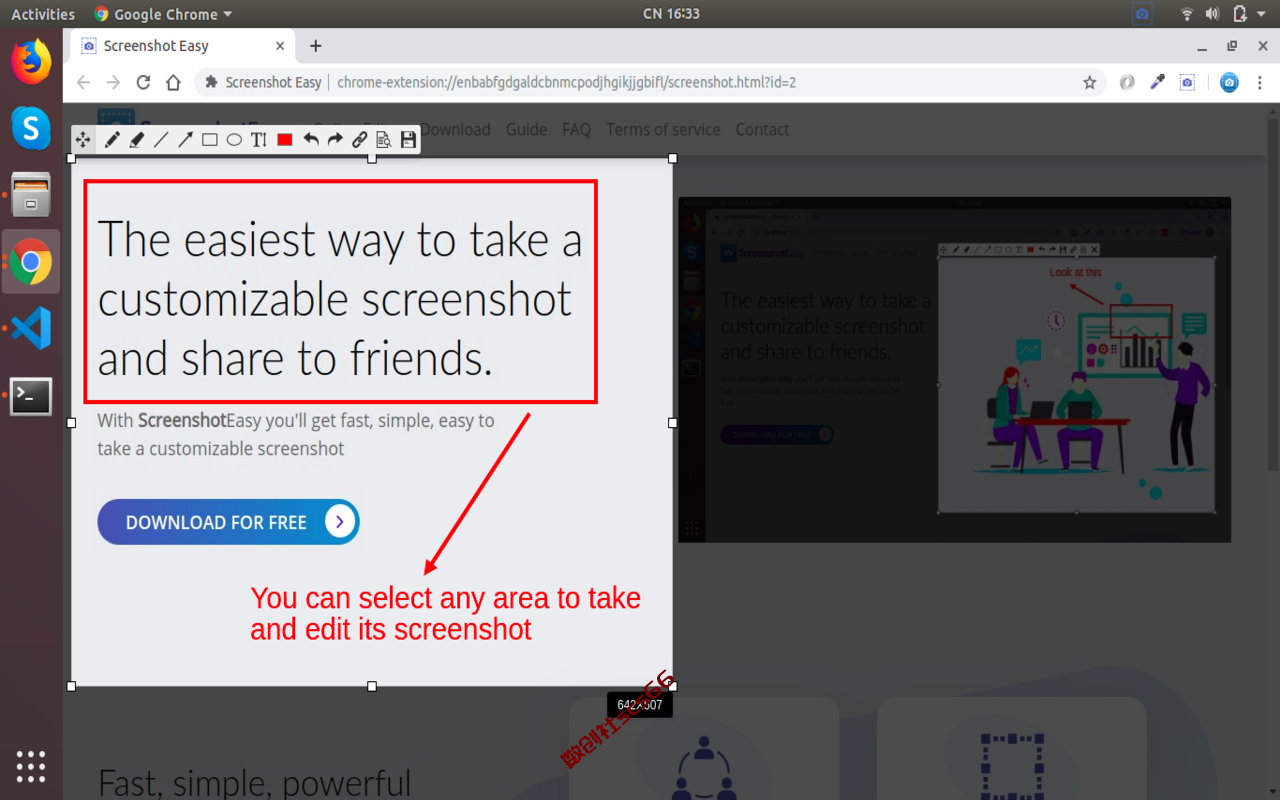Open Visual Studio Code from the dock
This screenshot has height=800, width=1280.
(31, 329)
